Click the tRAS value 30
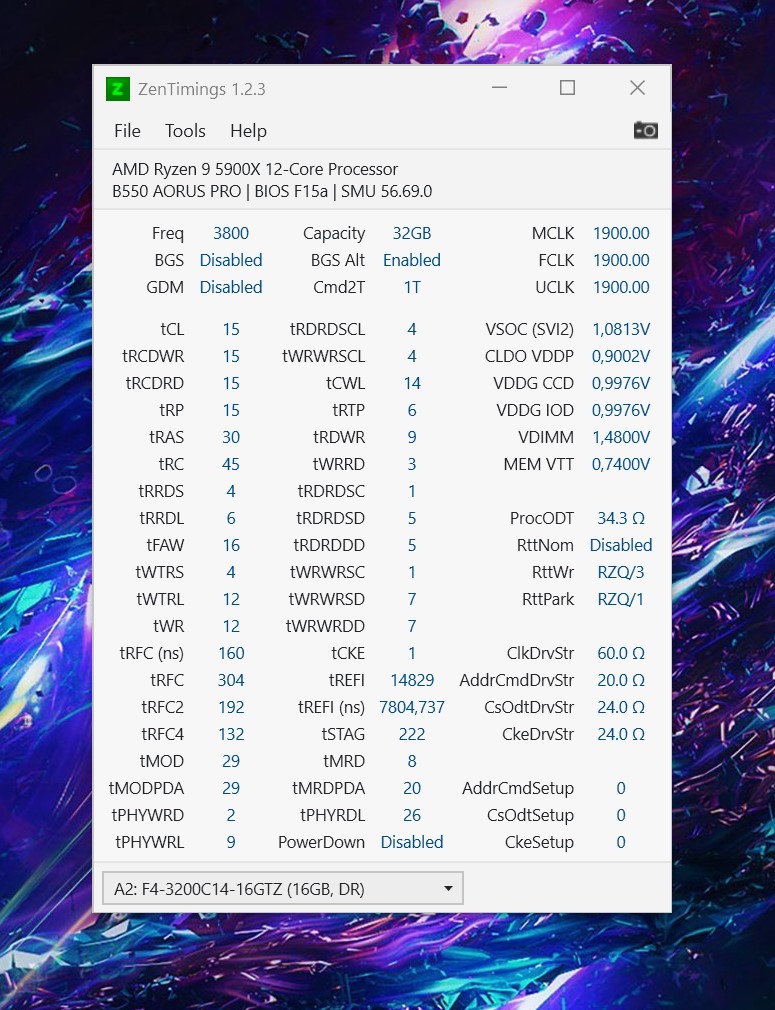 tap(231, 437)
